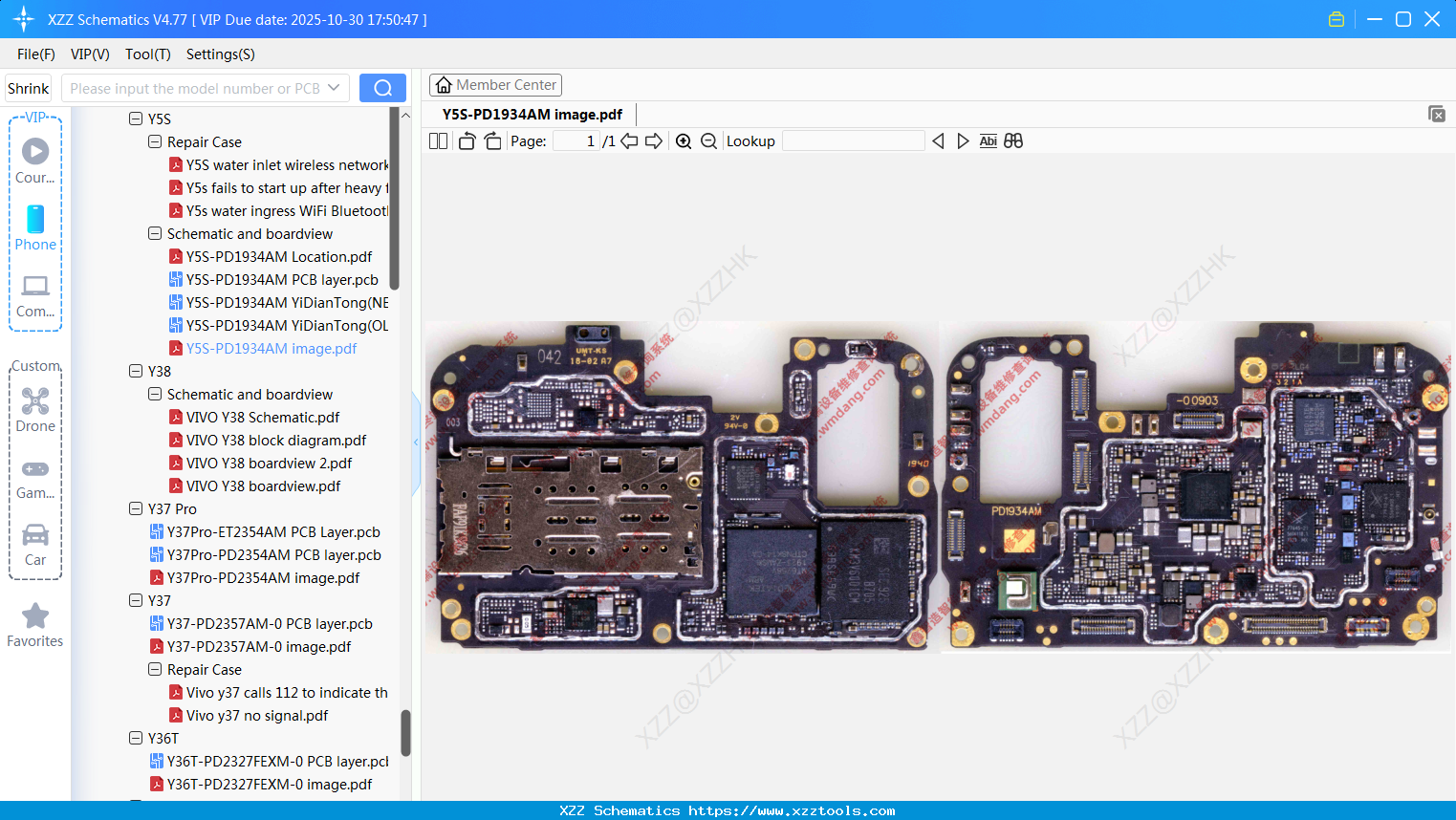Click the yellow VIP gift icon
This screenshot has width=1456, height=820.
tap(1336, 19)
